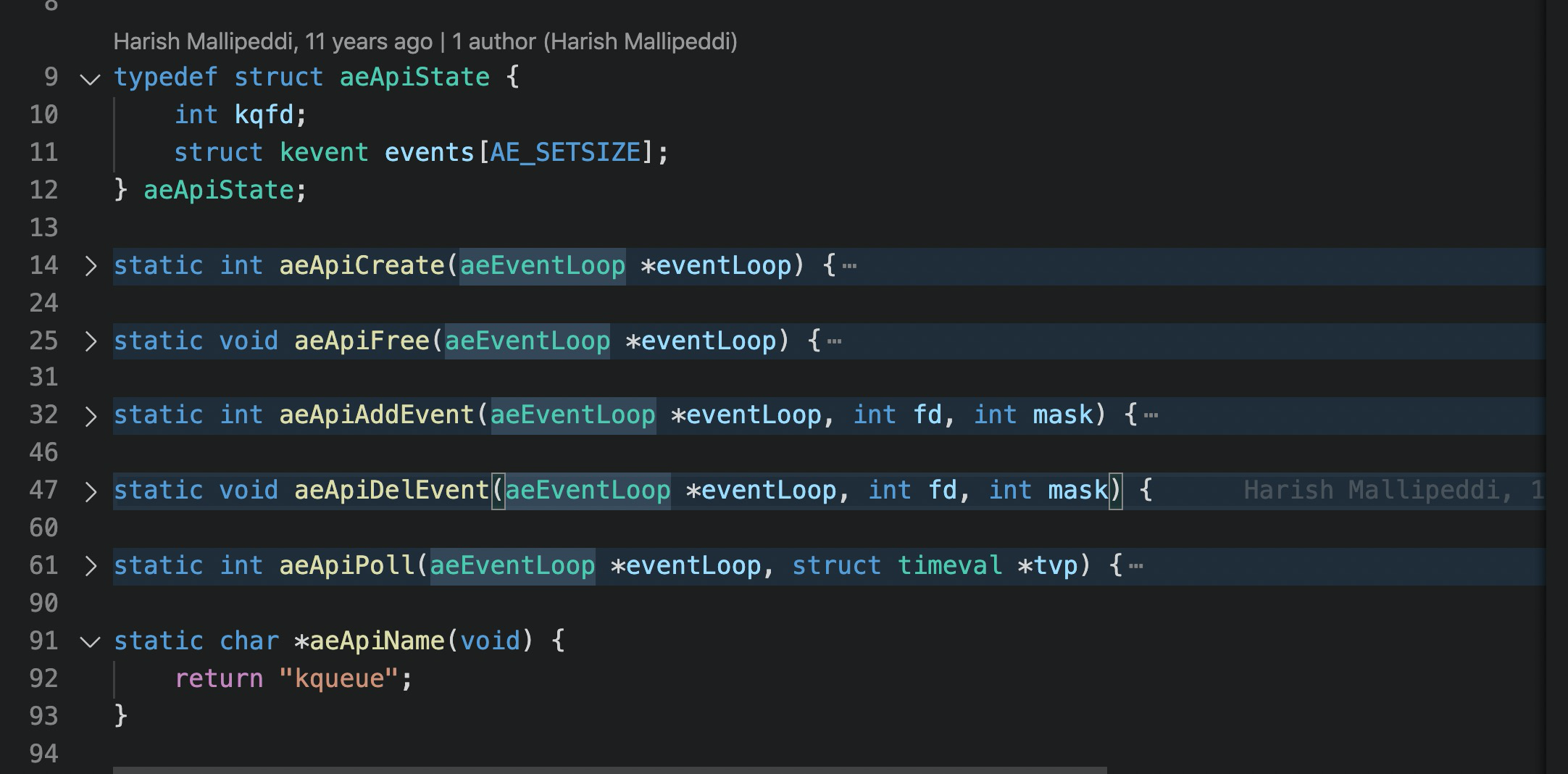Image resolution: width=1568 pixels, height=774 pixels.
Task: Click the inline blame text on line 47
Action: 1393,491
